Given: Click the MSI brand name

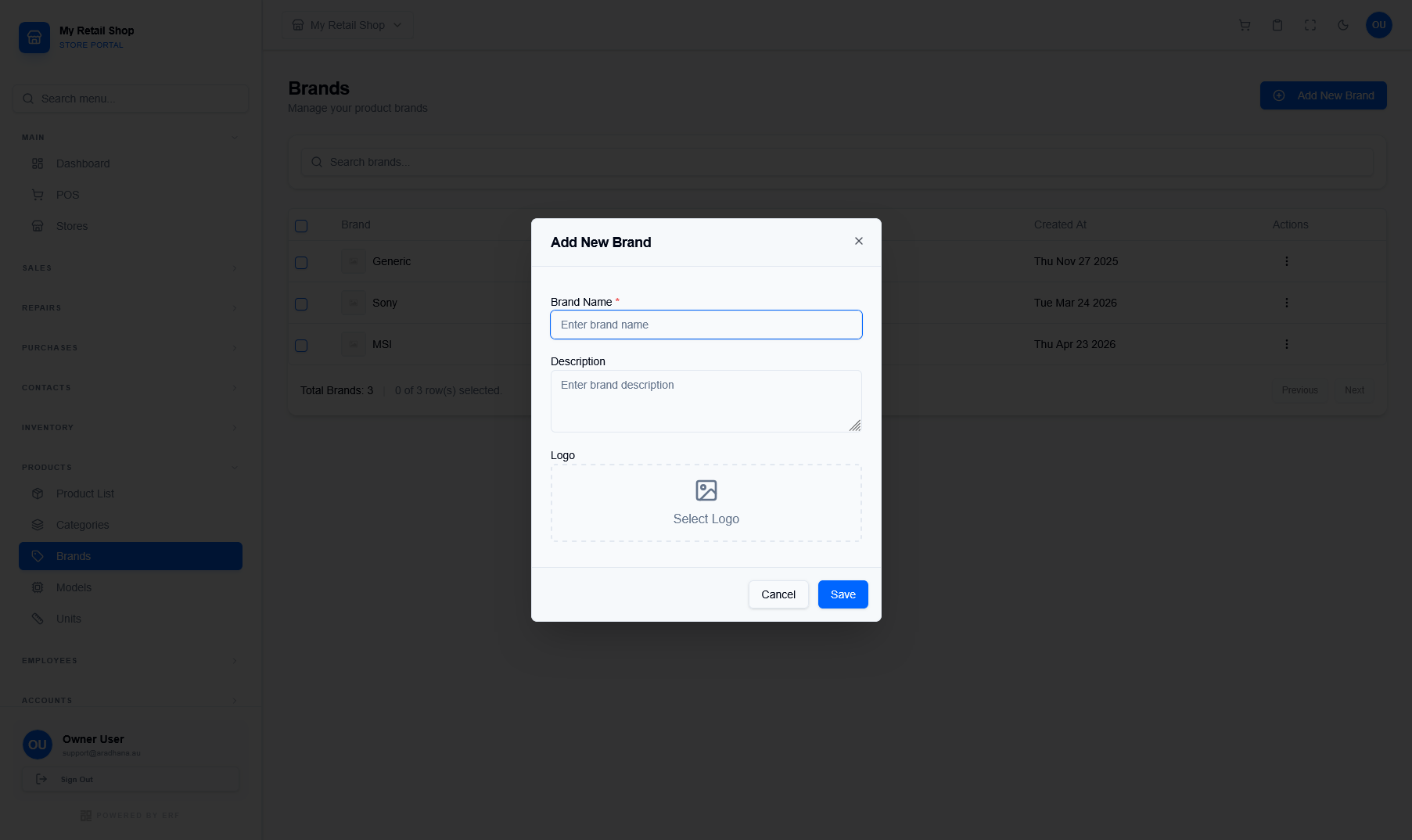Looking at the screenshot, I should 383,344.
